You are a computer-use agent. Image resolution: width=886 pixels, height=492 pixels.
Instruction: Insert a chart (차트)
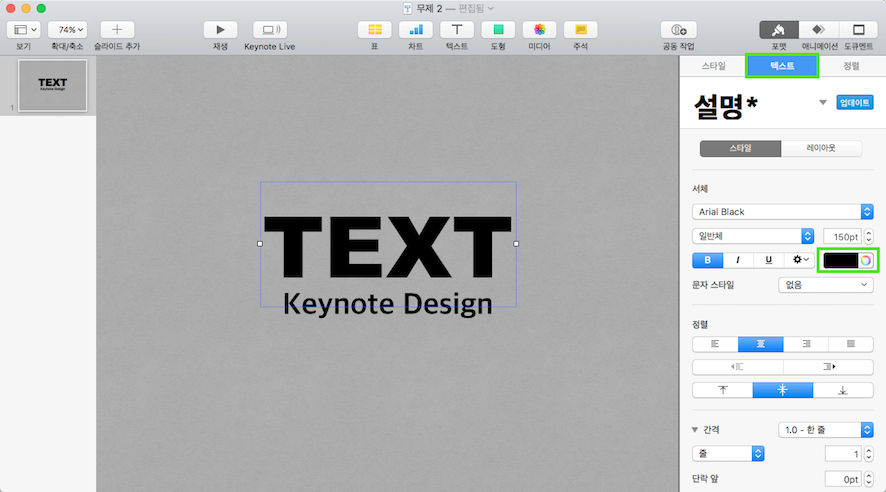coord(415,29)
